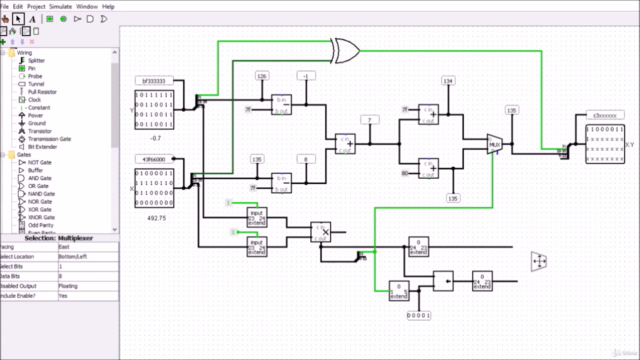Show simulation hierarchy tree icon

tap(13, 31)
